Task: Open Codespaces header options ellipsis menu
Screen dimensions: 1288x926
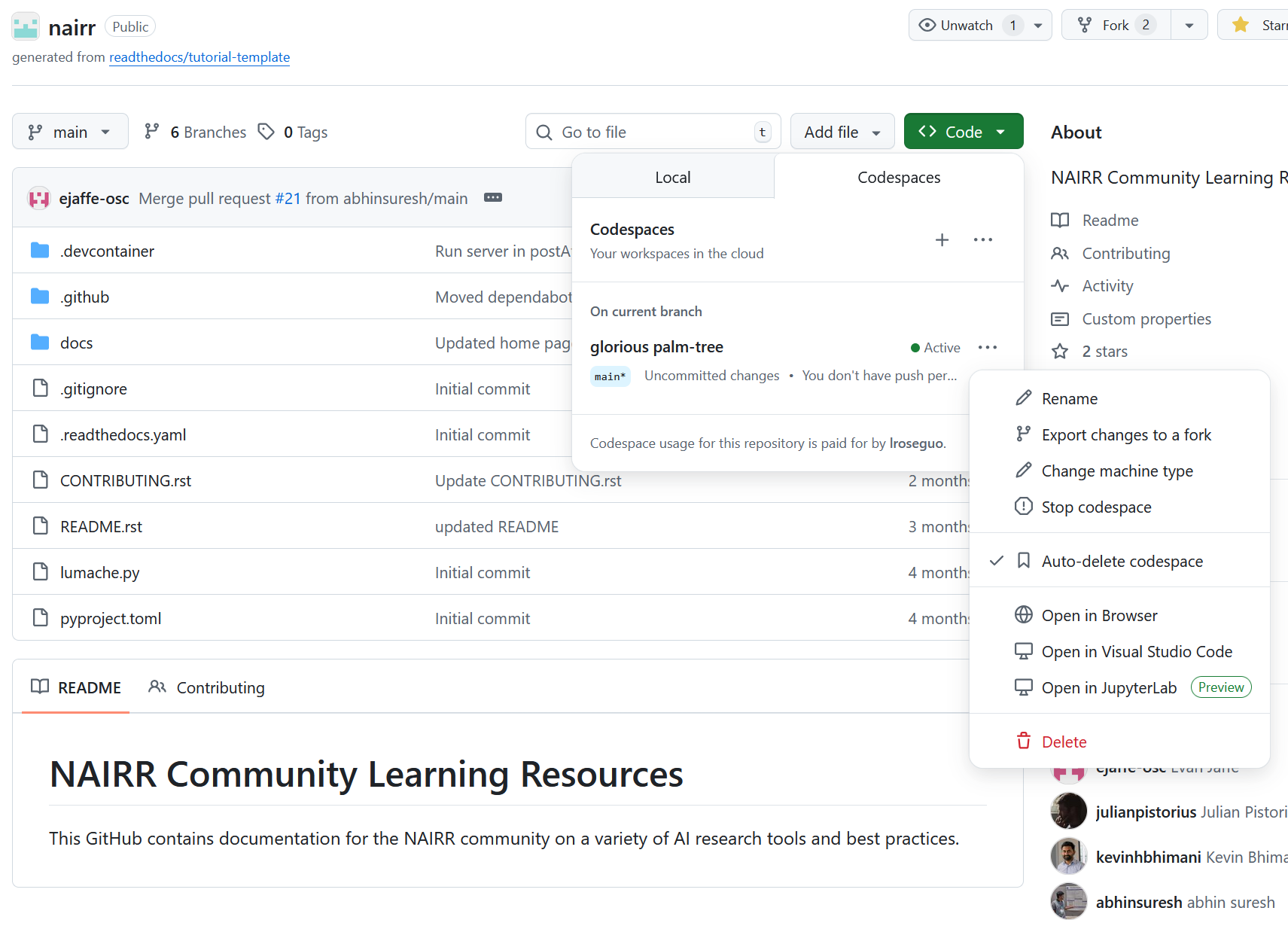Action: [983, 240]
